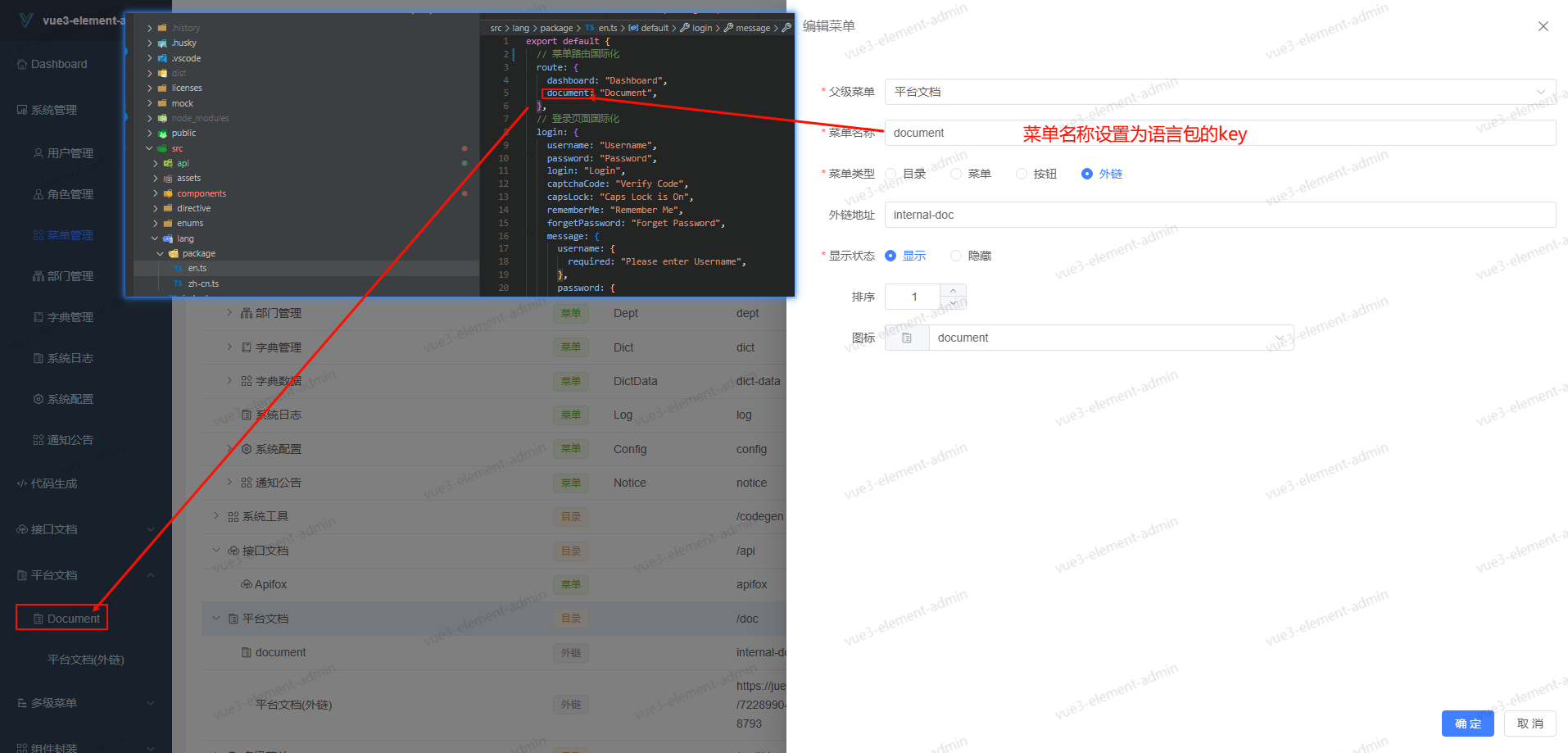Click the 取消 button

click(x=1529, y=724)
